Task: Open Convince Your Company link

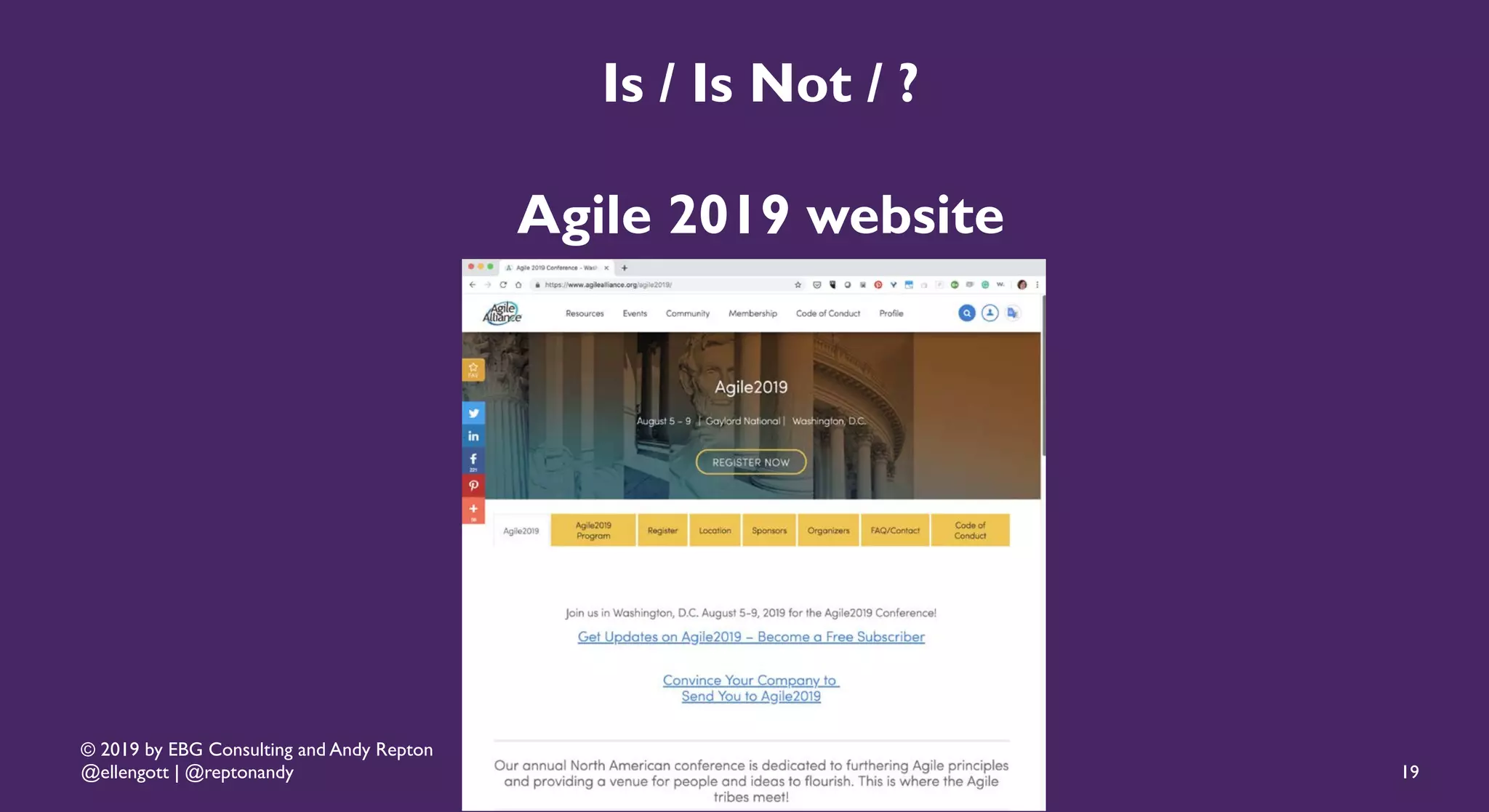Action: (x=751, y=688)
